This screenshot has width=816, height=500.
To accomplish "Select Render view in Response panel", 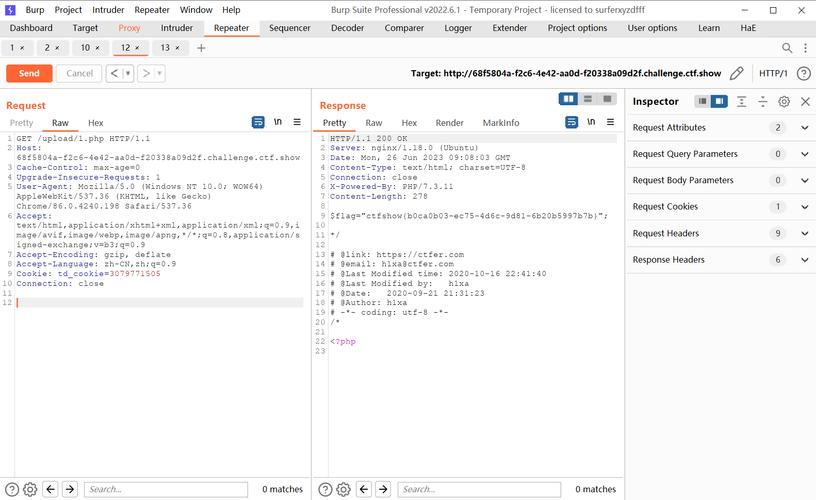I will coord(449,123).
